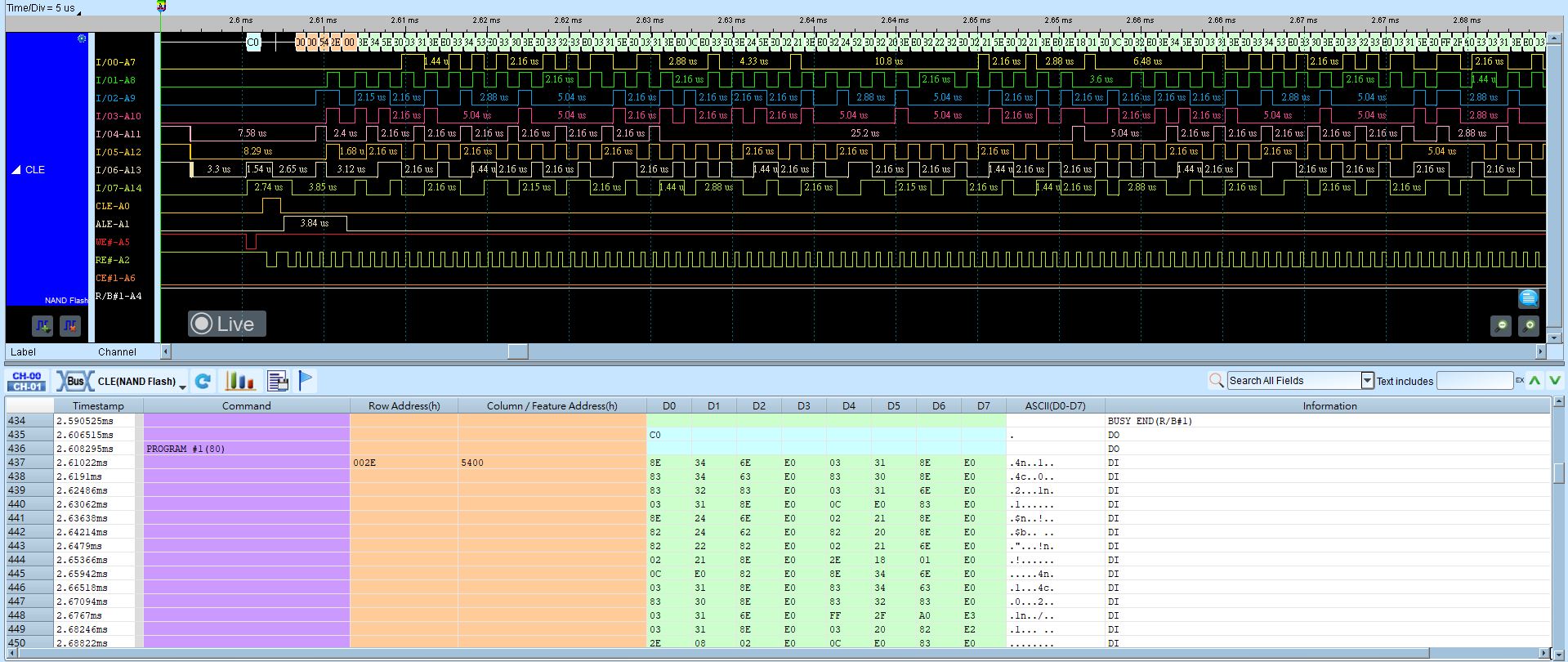Select channel I/07-A14

(x=118, y=188)
